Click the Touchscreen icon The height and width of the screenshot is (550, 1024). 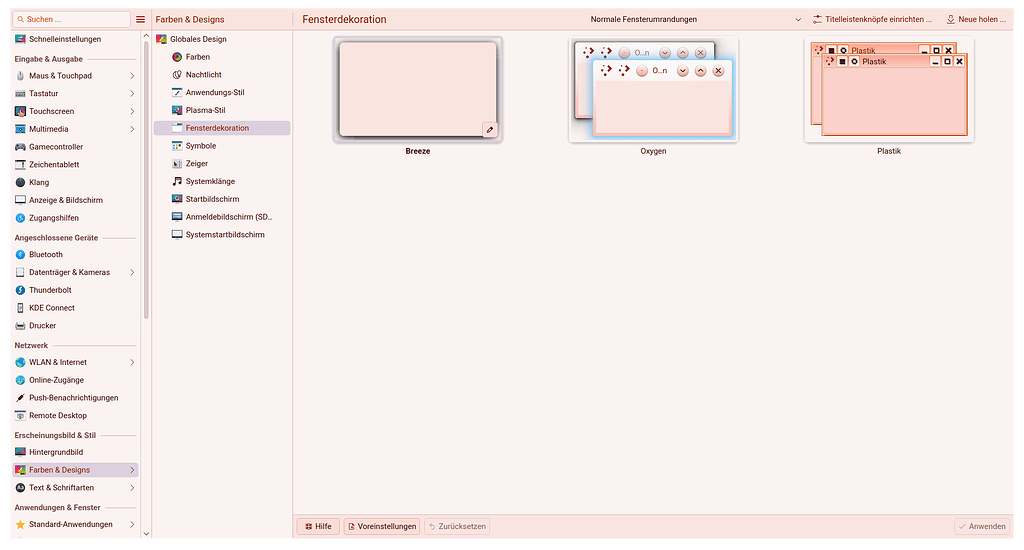(x=20, y=111)
